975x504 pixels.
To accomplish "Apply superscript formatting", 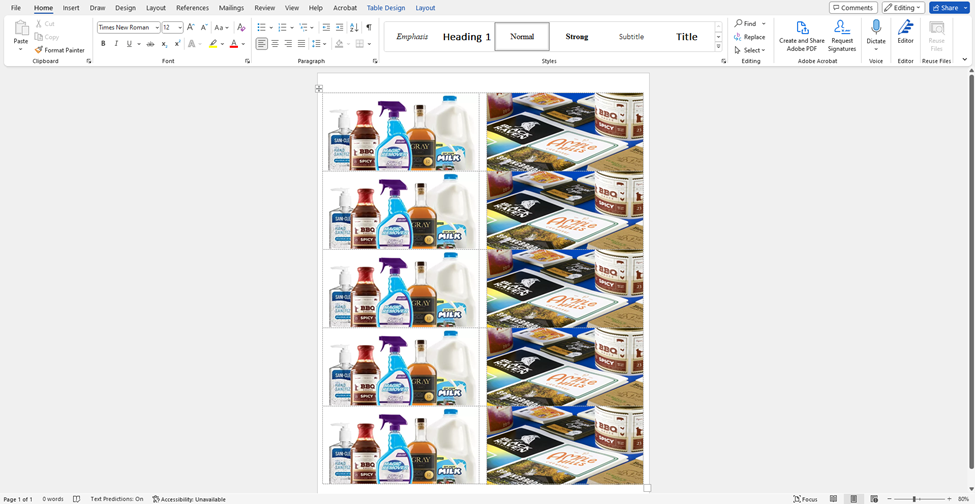I will [177, 44].
